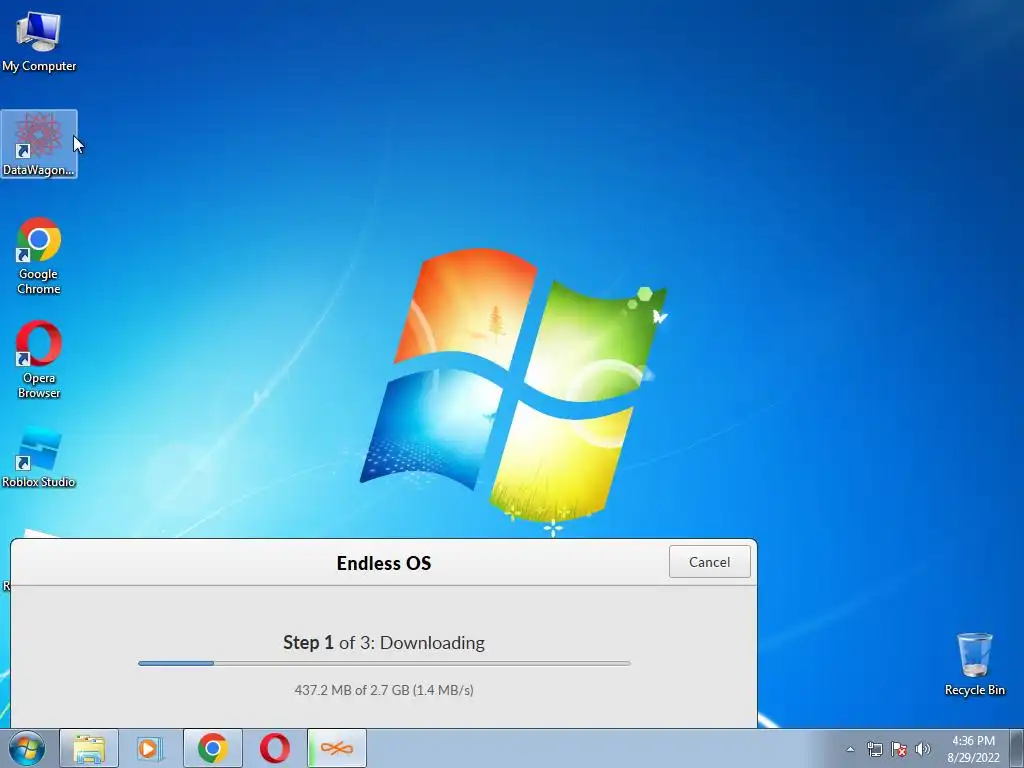Click the Endless OS dialog title
This screenshot has height=768, width=1024.
click(x=384, y=563)
